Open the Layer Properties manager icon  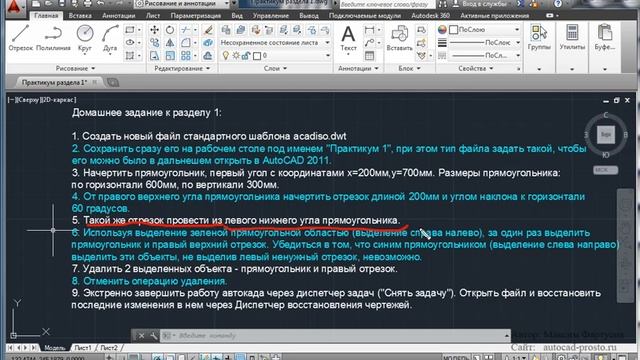[226, 30]
